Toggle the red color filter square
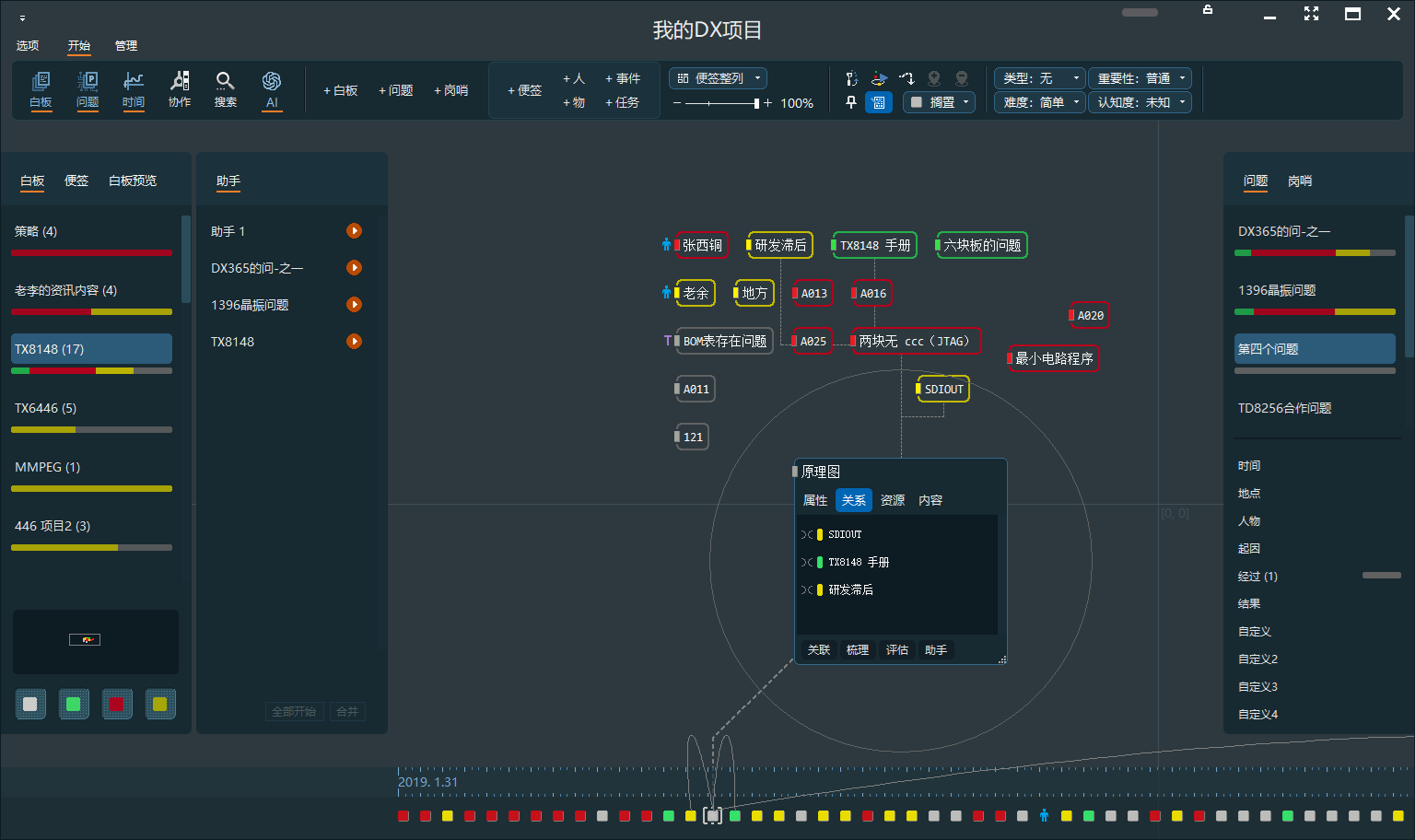 coord(117,705)
